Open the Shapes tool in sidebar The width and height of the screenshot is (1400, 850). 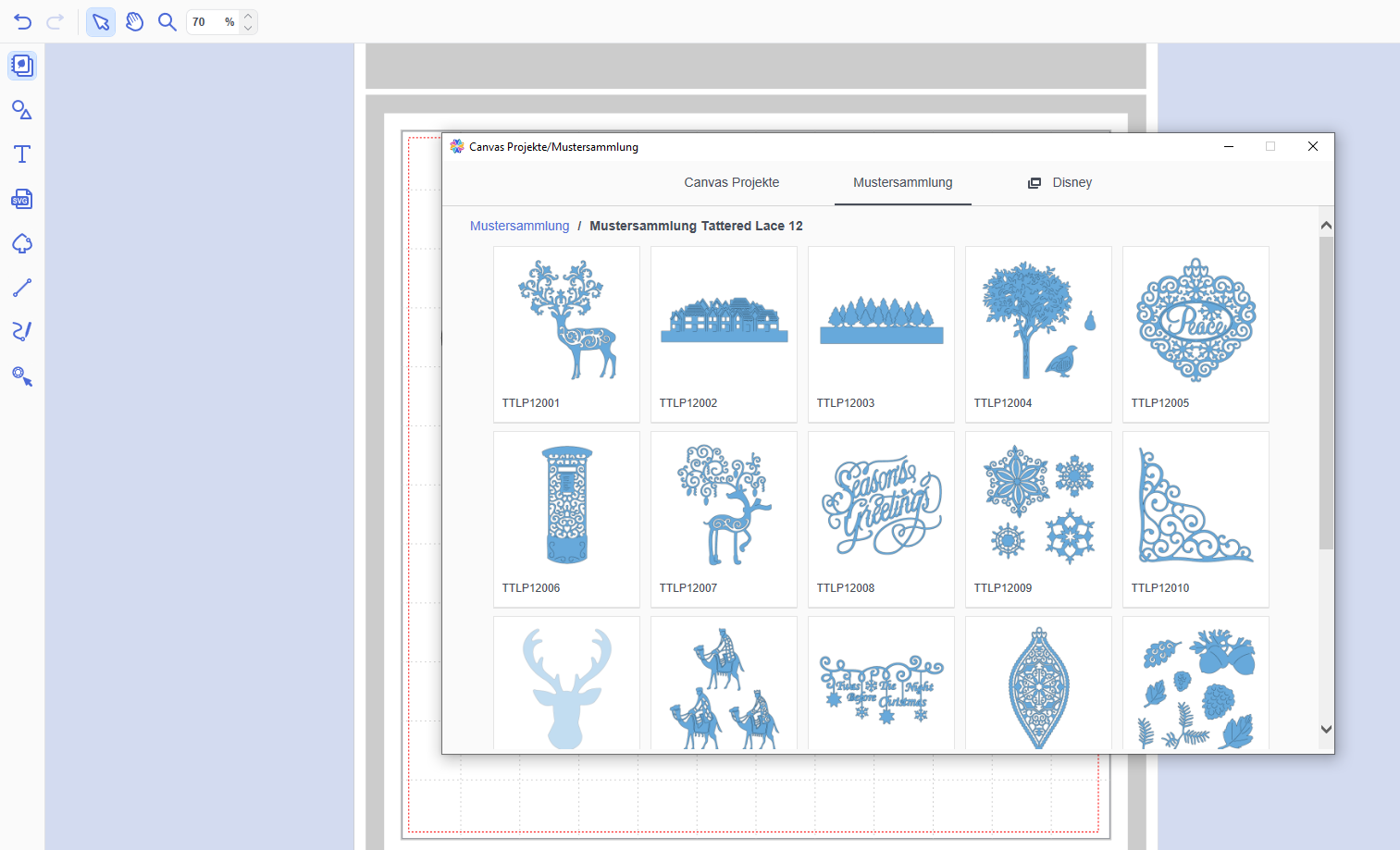tap(22, 110)
